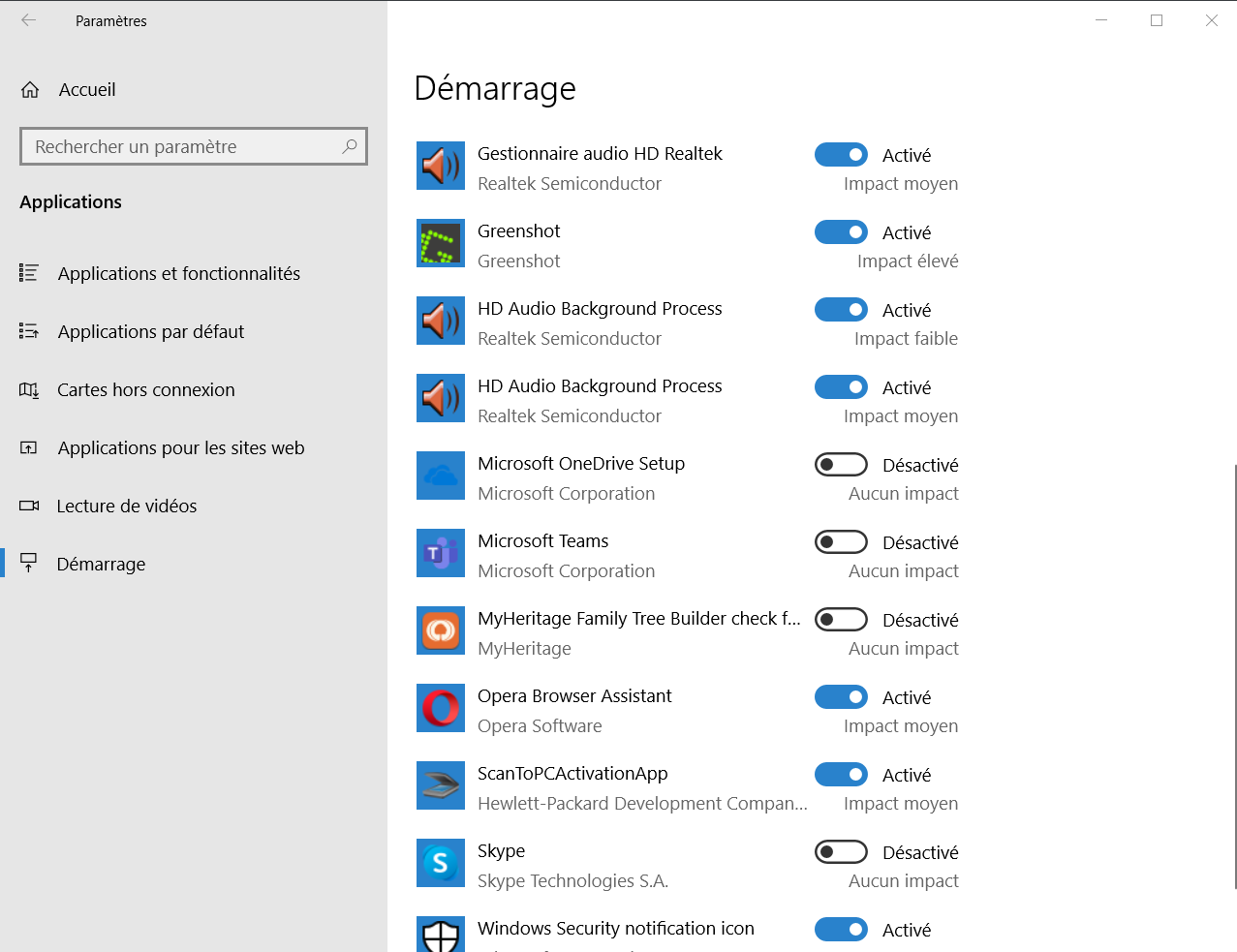
Task: Click the Impact faible label
Action: pyautogui.click(x=906, y=338)
